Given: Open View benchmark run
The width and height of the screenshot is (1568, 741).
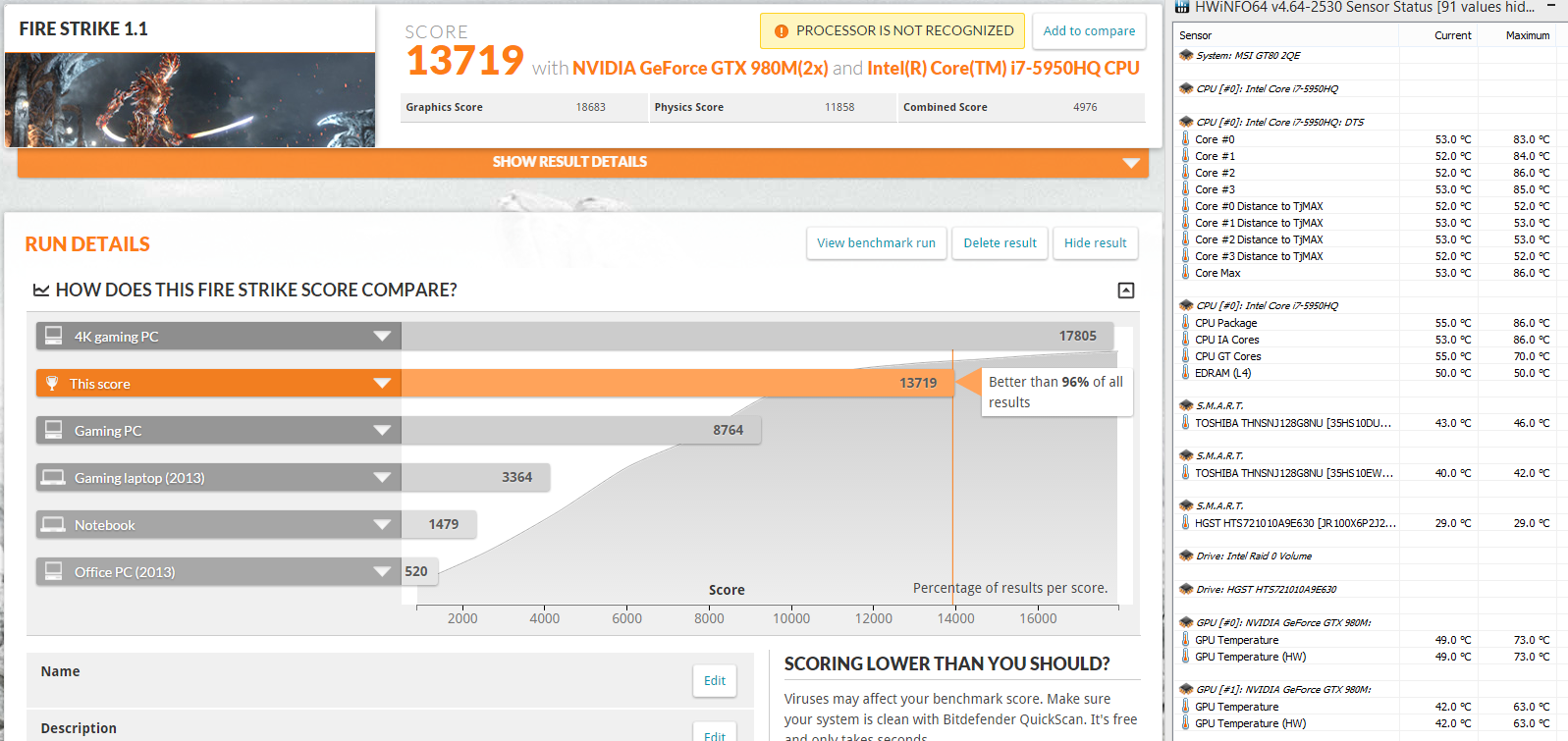Looking at the screenshot, I should [x=876, y=243].
